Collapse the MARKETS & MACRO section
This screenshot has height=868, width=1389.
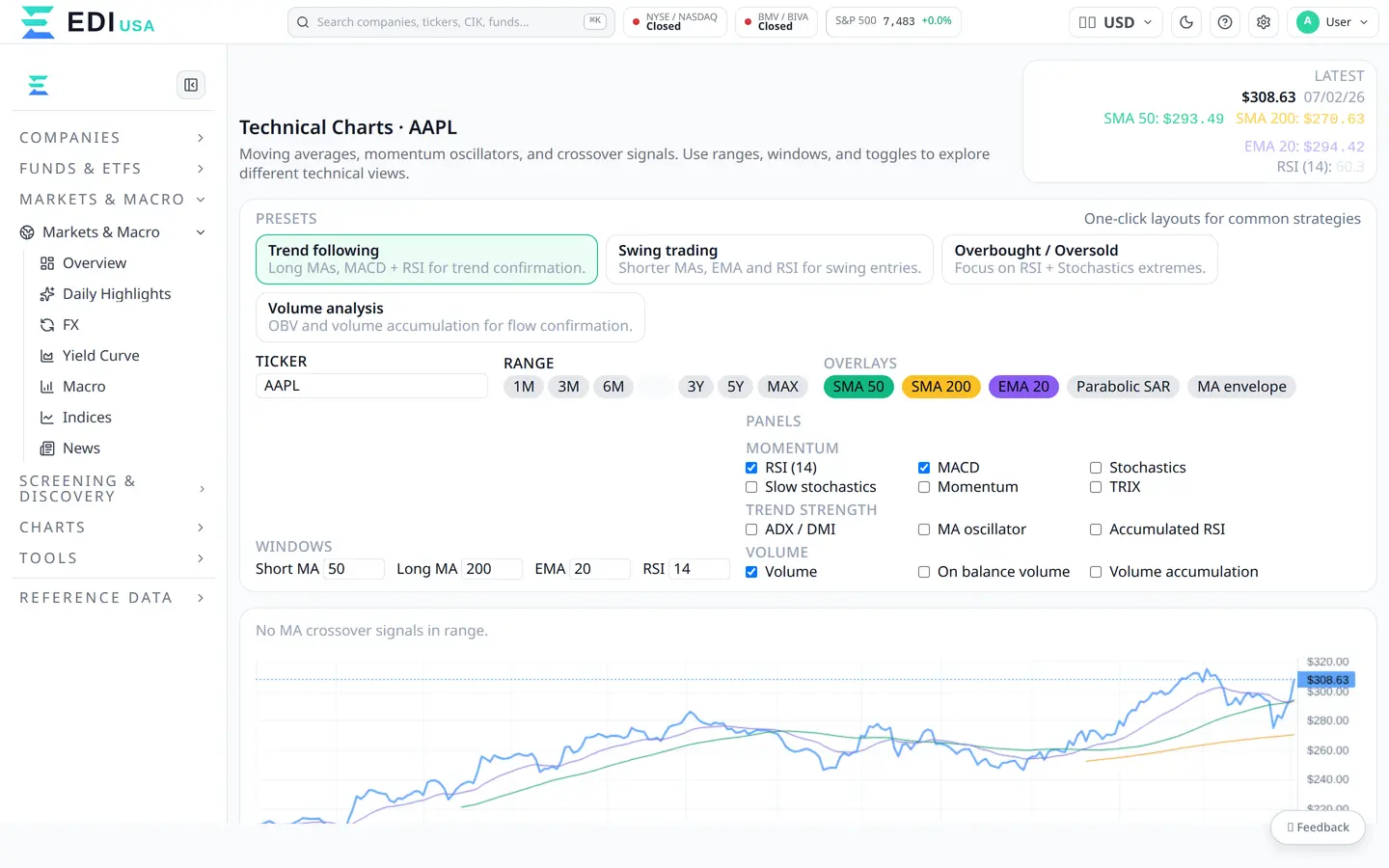(x=113, y=200)
